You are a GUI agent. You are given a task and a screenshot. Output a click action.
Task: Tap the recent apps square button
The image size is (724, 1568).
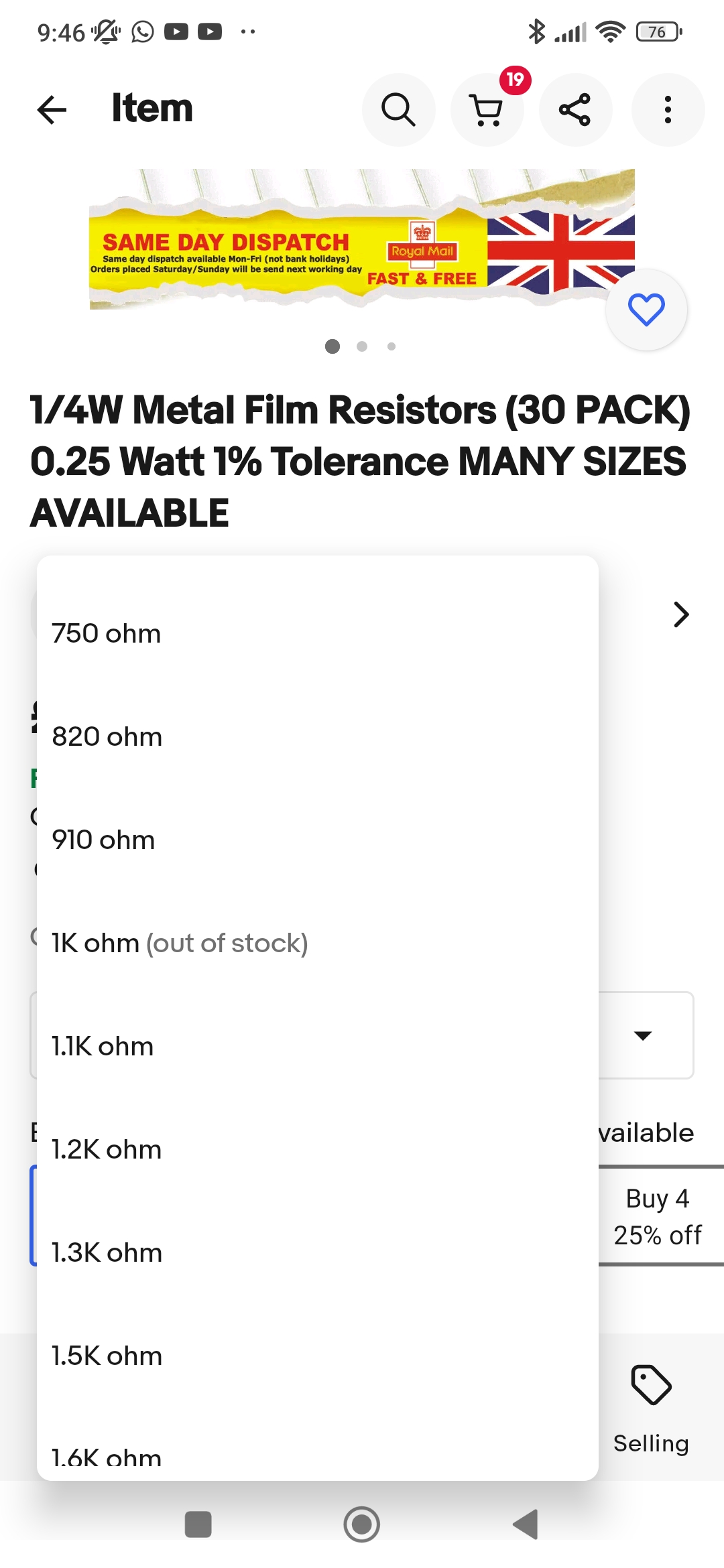click(x=198, y=1524)
